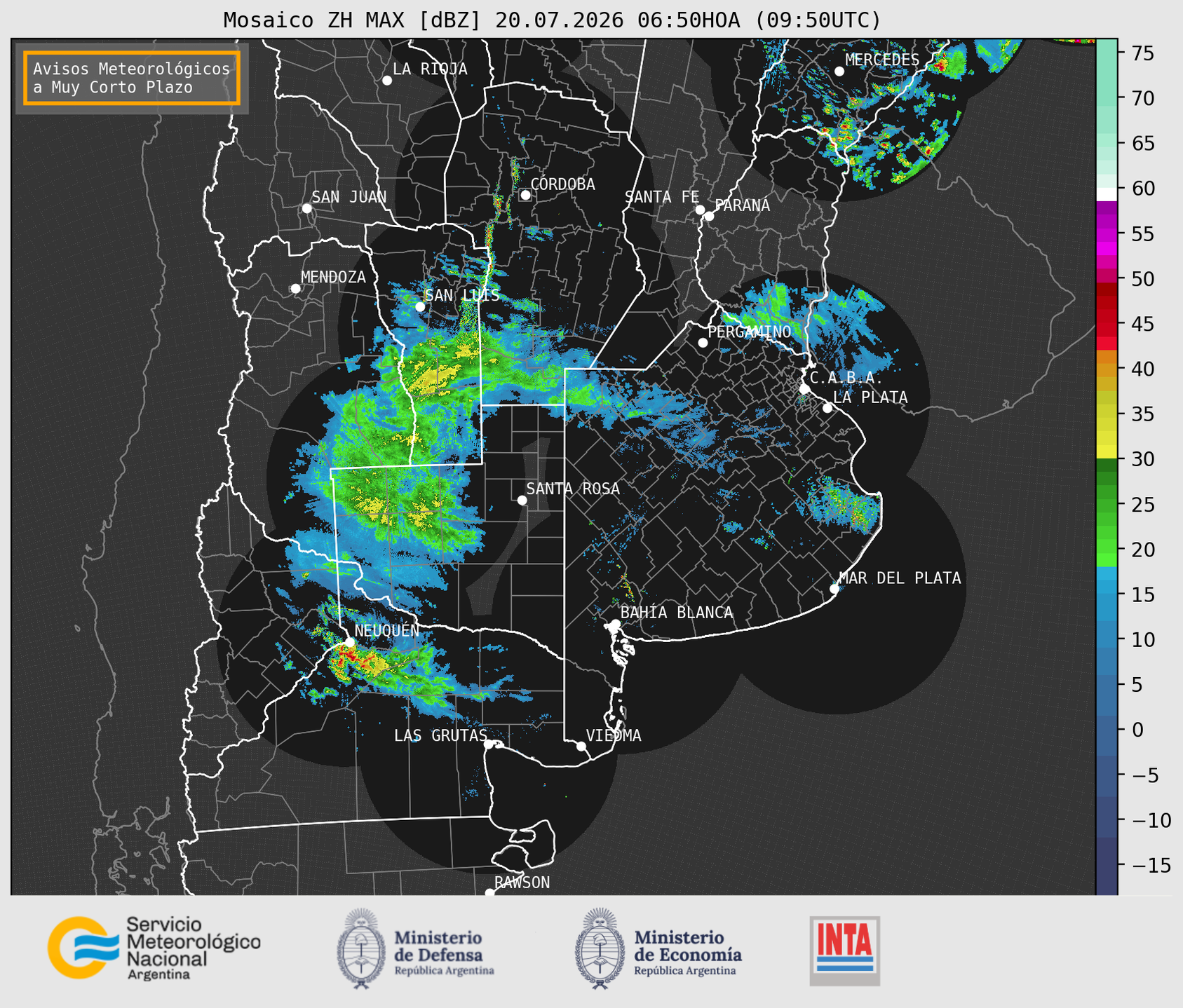Click the INTA logo
The width and height of the screenshot is (1183, 1008).
844,951
